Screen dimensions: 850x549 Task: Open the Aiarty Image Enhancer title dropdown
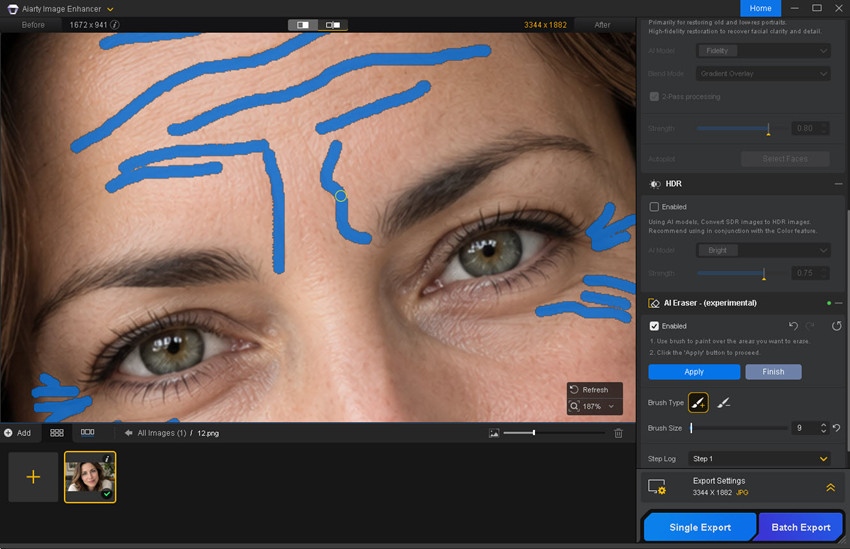click(x=110, y=9)
